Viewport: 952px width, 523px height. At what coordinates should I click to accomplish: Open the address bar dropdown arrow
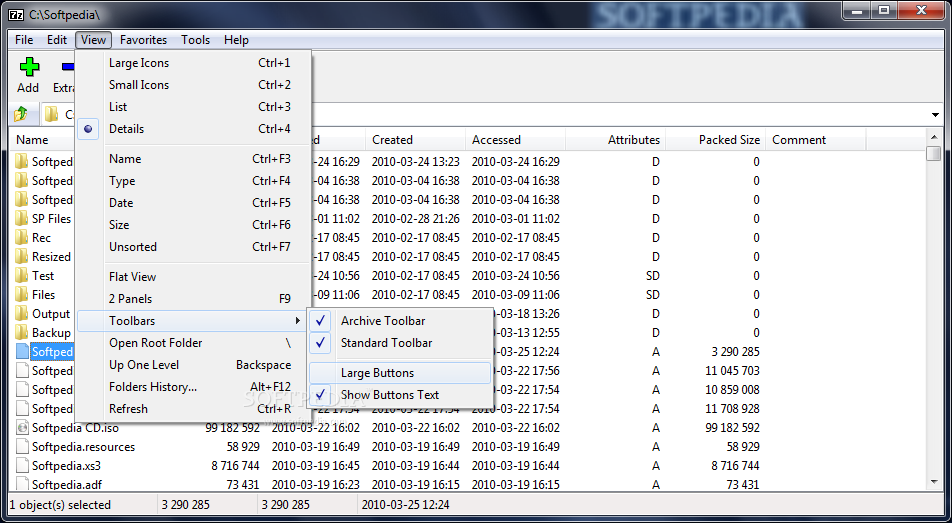click(x=935, y=115)
